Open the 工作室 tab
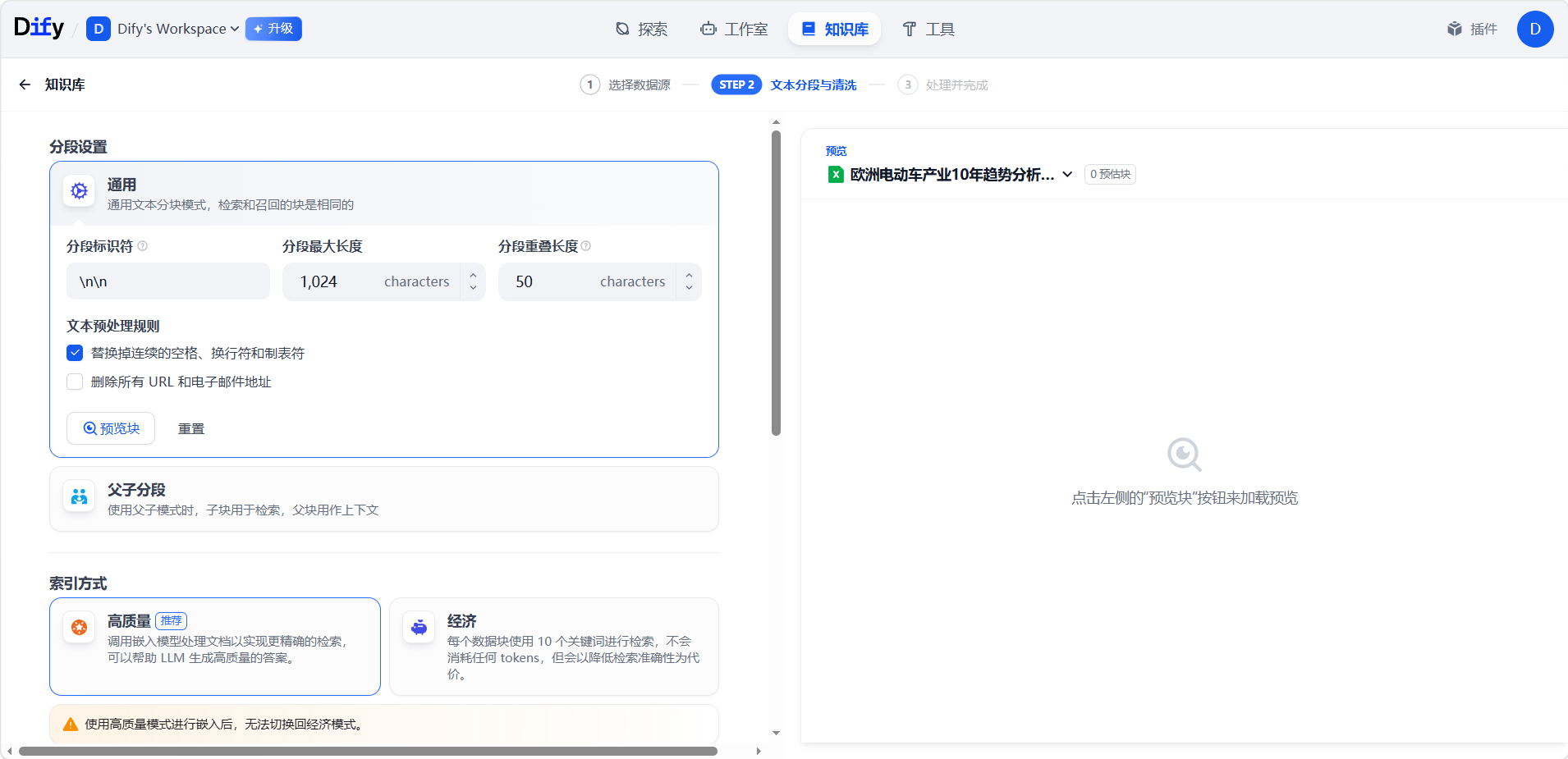1568x759 pixels. pos(734,29)
